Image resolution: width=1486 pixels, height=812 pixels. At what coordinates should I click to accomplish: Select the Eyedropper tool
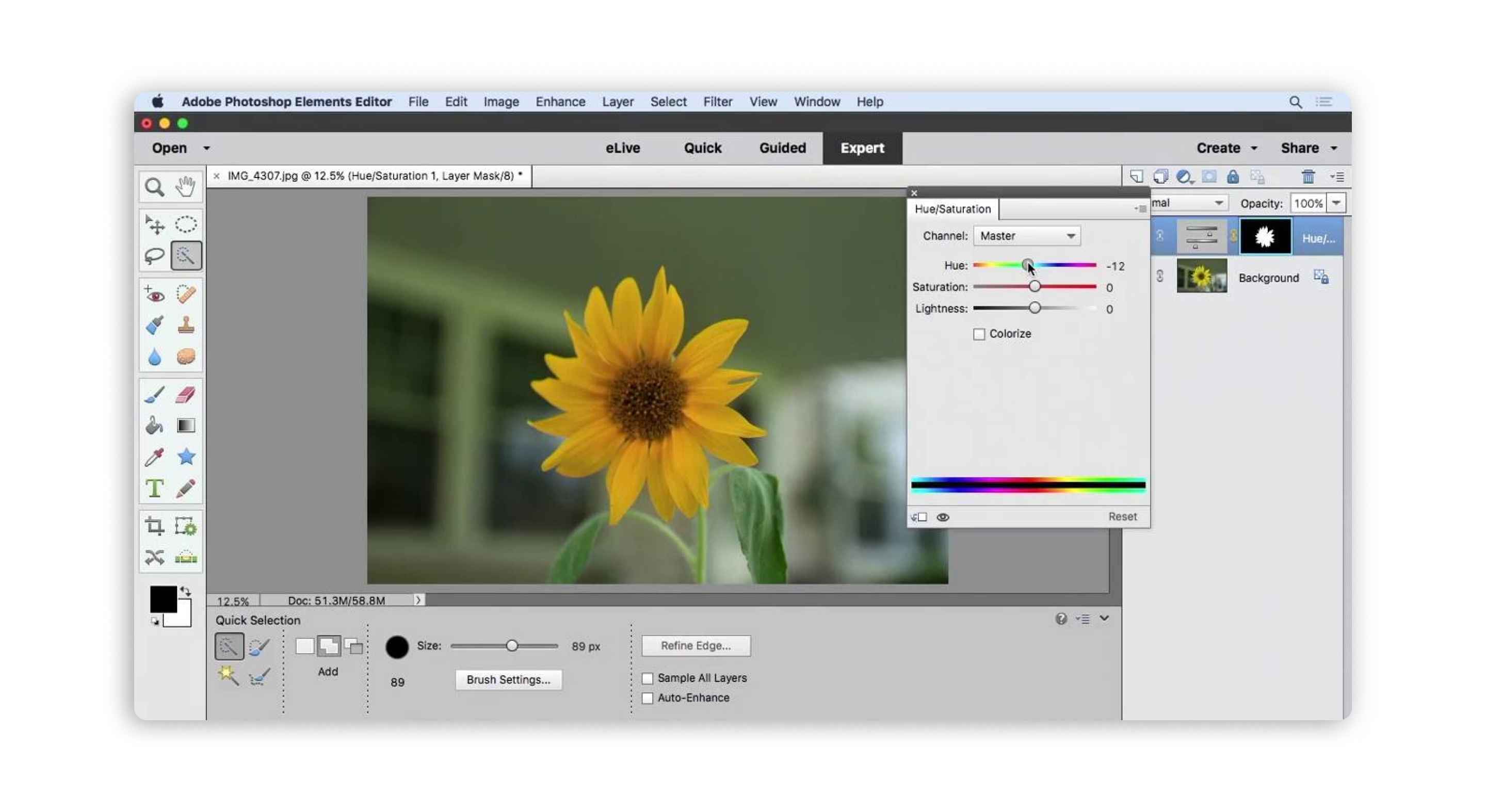[x=153, y=456]
